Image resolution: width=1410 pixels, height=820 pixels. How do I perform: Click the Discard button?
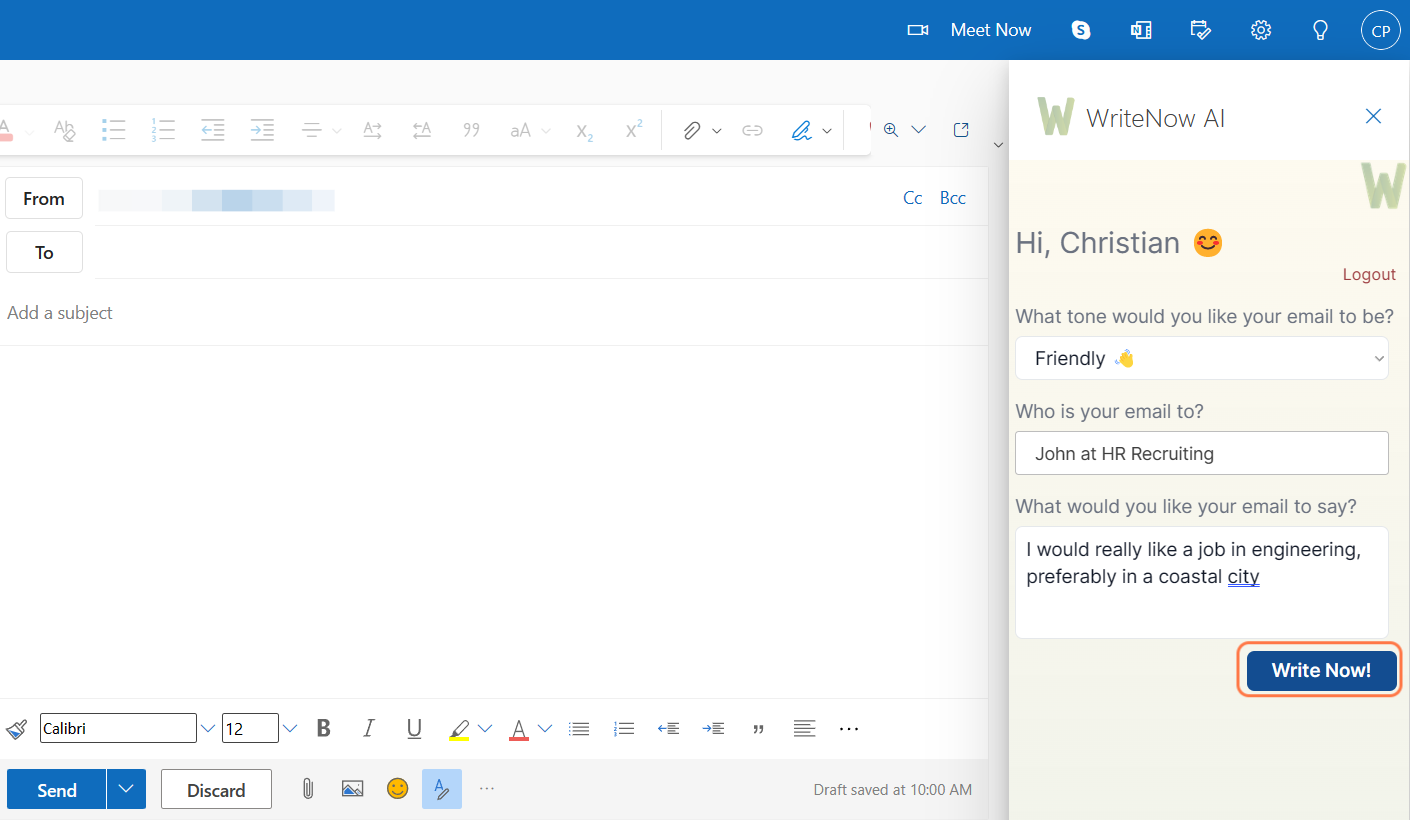click(216, 789)
